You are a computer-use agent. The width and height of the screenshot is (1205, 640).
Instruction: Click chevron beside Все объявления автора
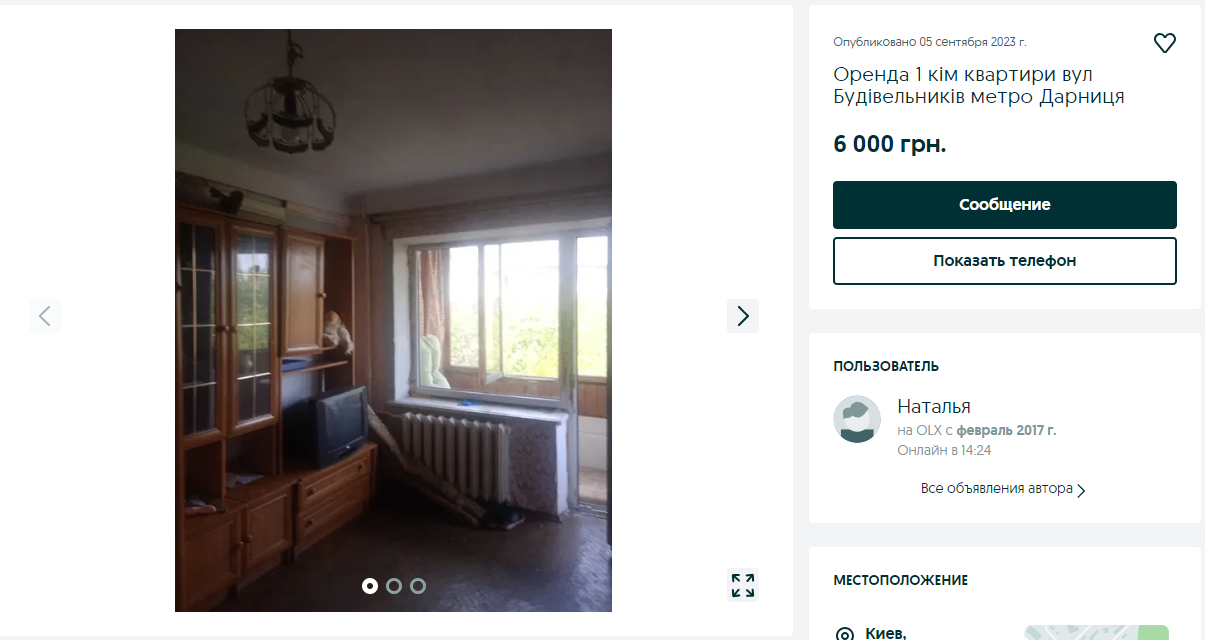1081,490
